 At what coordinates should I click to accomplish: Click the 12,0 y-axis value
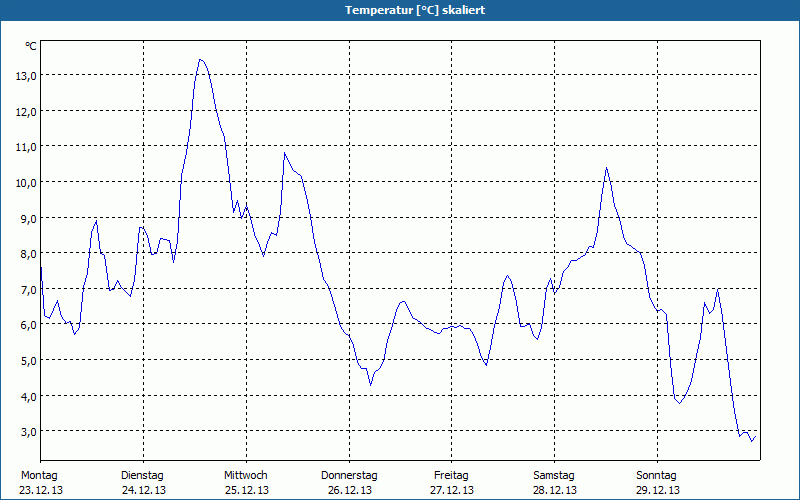(x=26, y=112)
